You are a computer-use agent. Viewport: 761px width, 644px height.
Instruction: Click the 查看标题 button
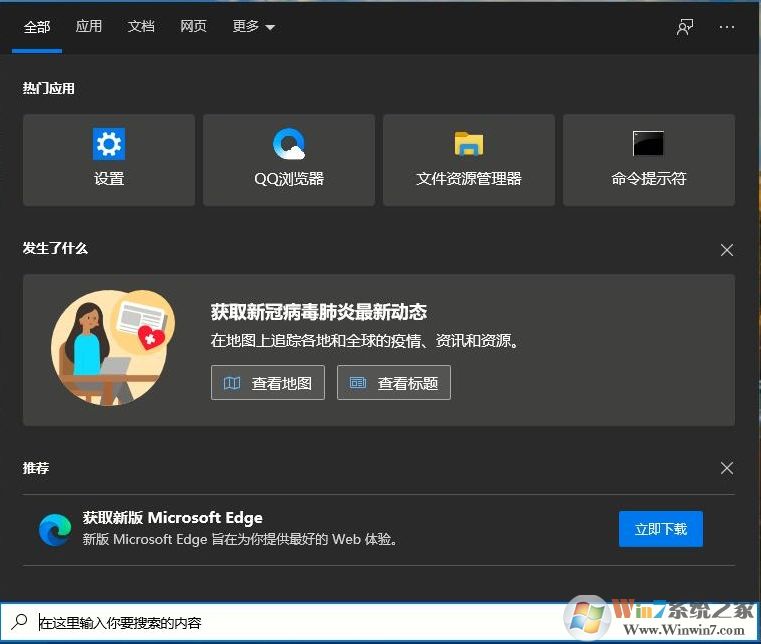(394, 383)
